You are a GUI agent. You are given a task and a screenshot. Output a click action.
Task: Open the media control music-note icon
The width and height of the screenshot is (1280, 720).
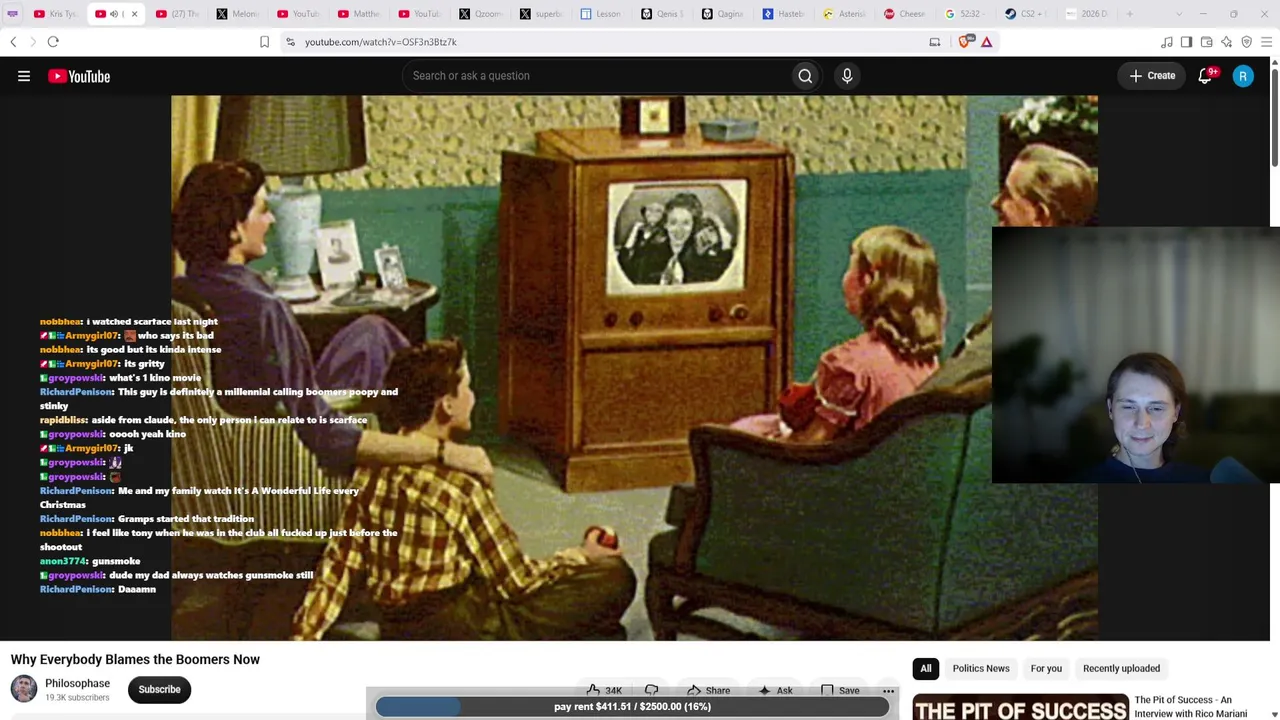point(1166,42)
